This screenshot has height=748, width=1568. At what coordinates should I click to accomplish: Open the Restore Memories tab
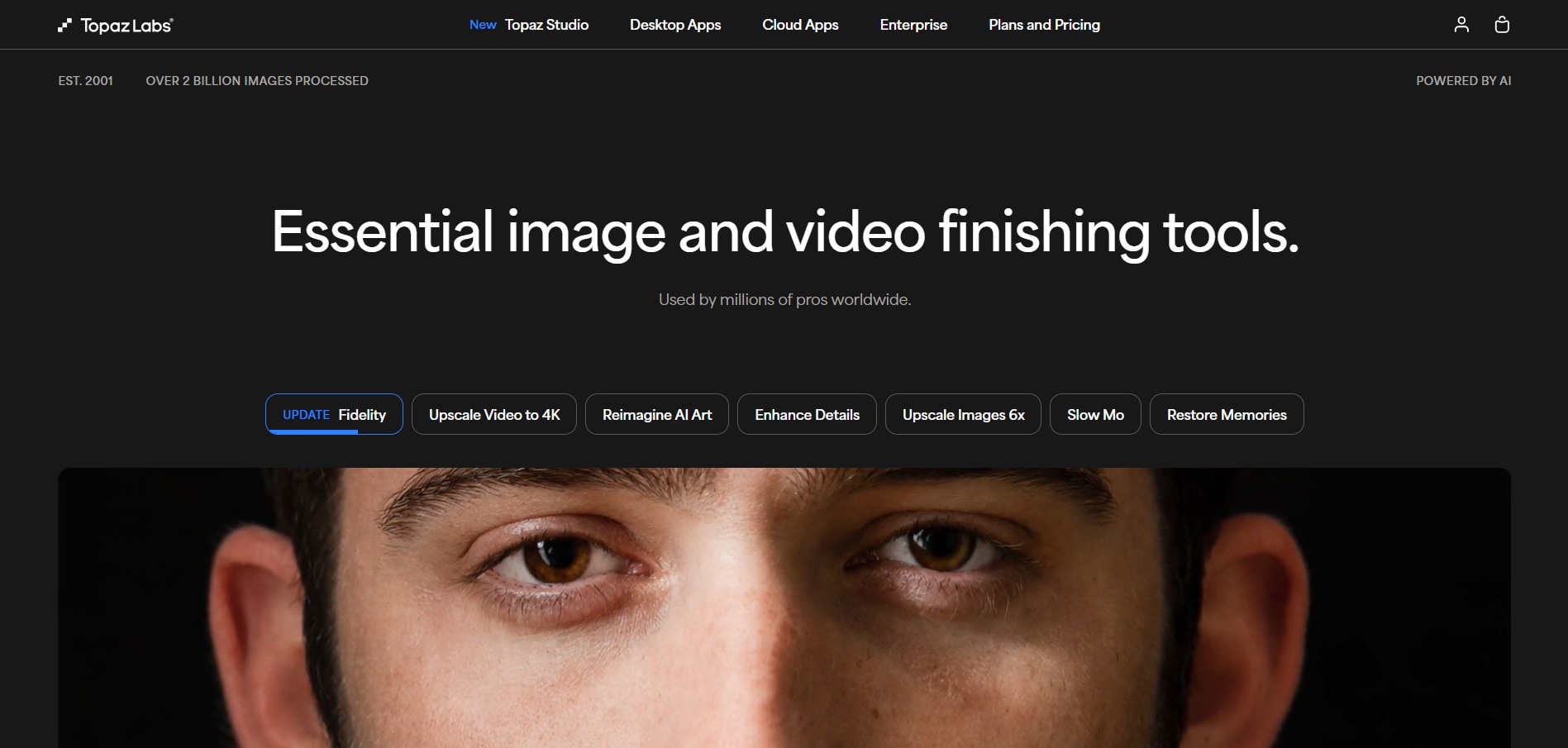(x=1227, y=414)
